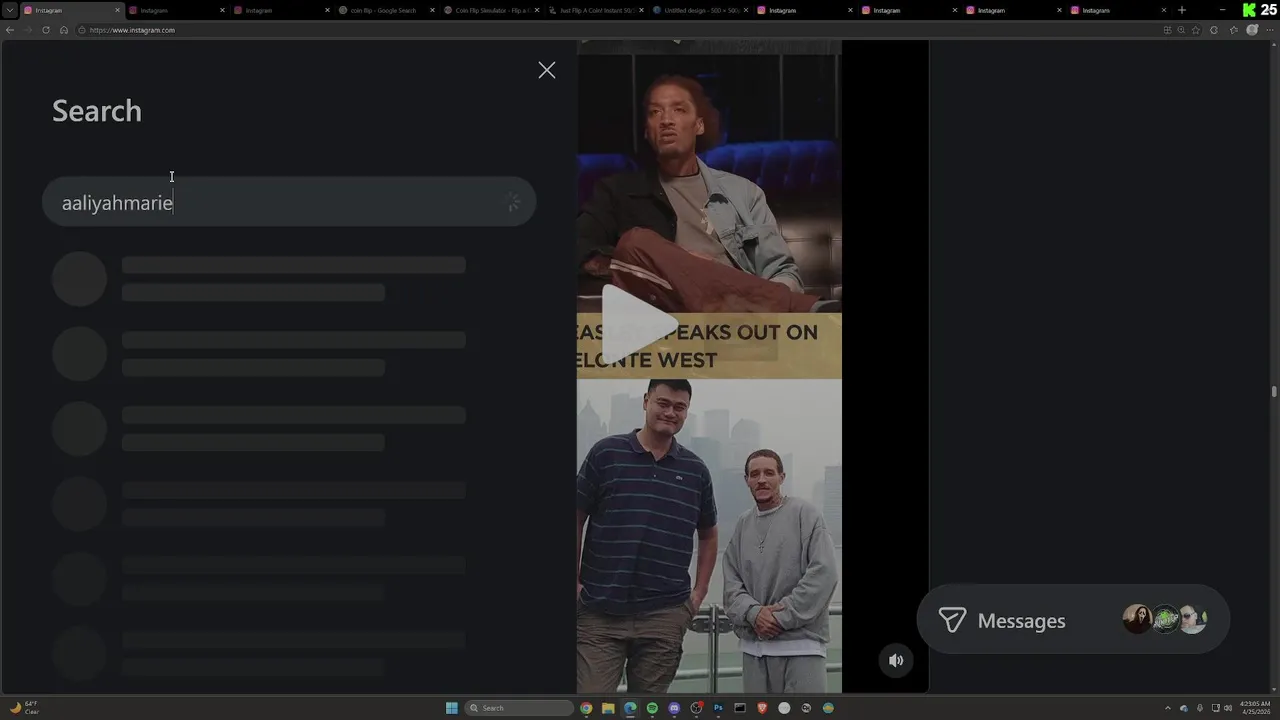This screenshot has width=1280, height=720.
Task: Click the search field containing aaliyahmarie
Action: click(289, 202)
